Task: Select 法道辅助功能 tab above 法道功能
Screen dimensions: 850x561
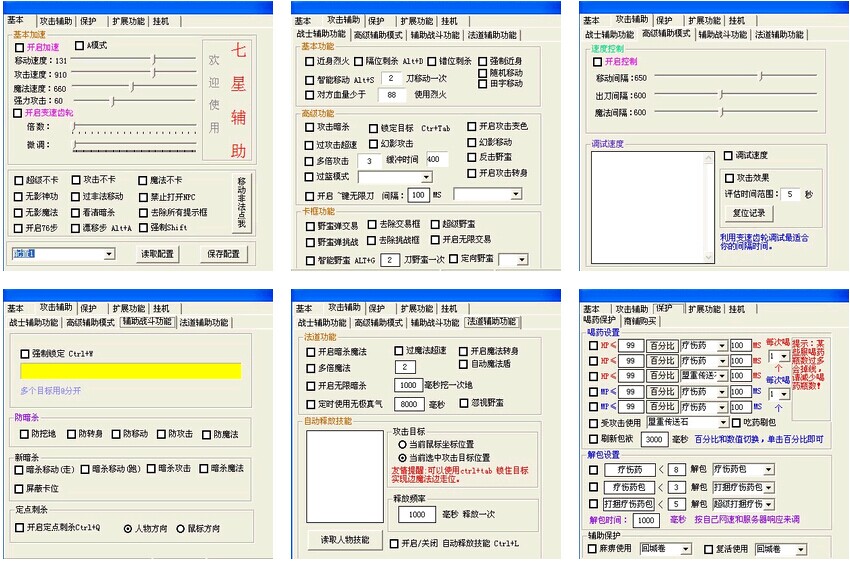Action: click(x=492, y=321)
